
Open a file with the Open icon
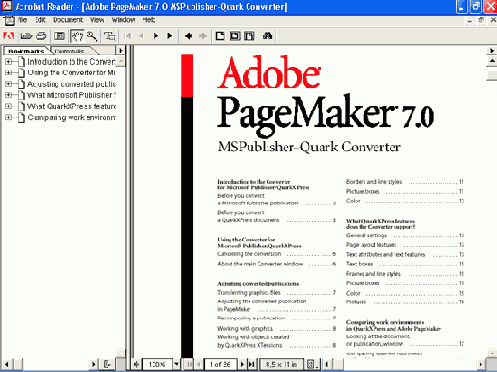click(x=26, y=36)
